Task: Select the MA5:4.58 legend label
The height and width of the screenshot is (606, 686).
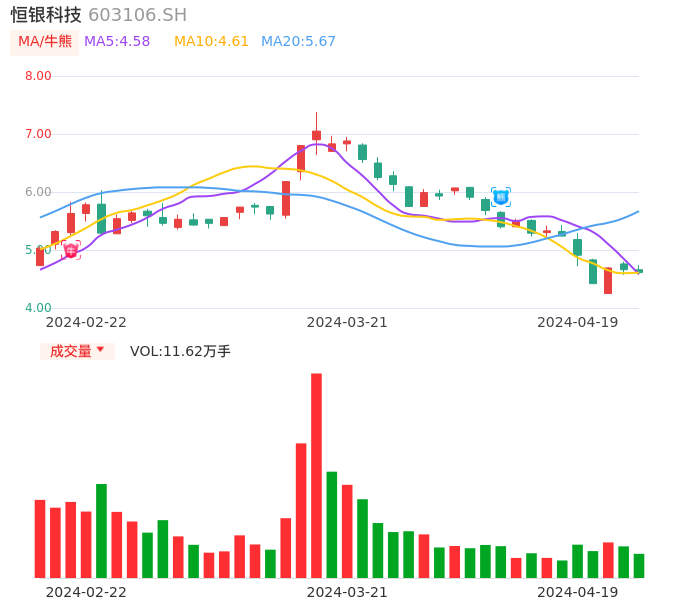Action: (x=117, y=42)
